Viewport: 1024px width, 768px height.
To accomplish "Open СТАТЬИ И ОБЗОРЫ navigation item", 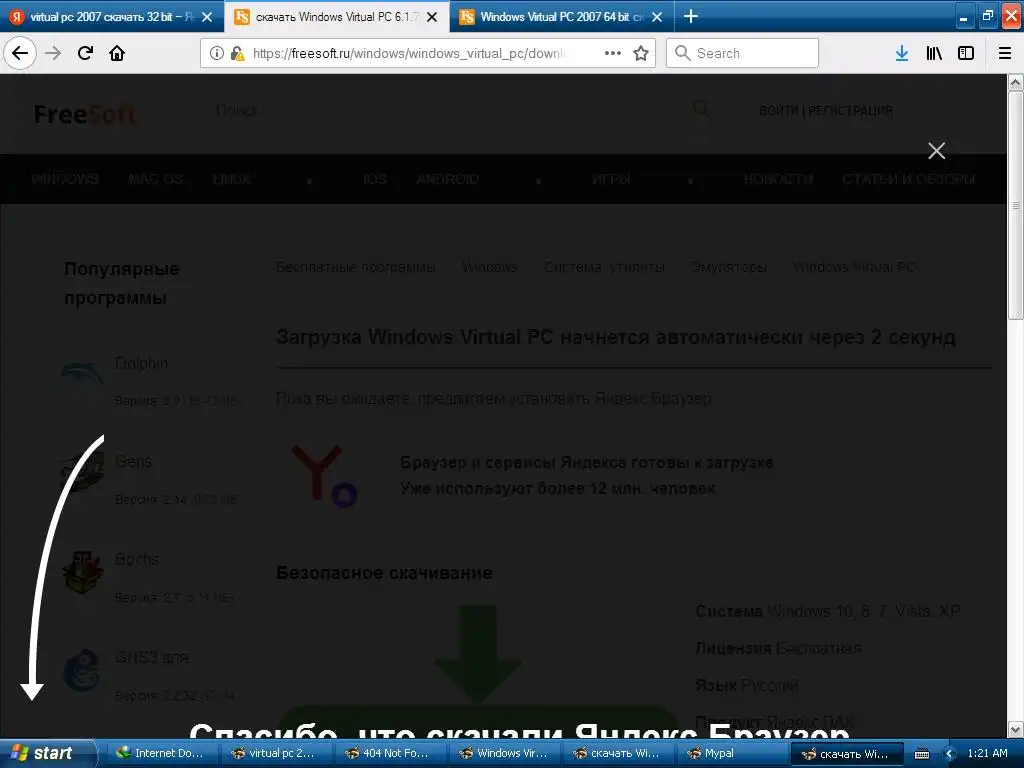I will tap(908, 179).
